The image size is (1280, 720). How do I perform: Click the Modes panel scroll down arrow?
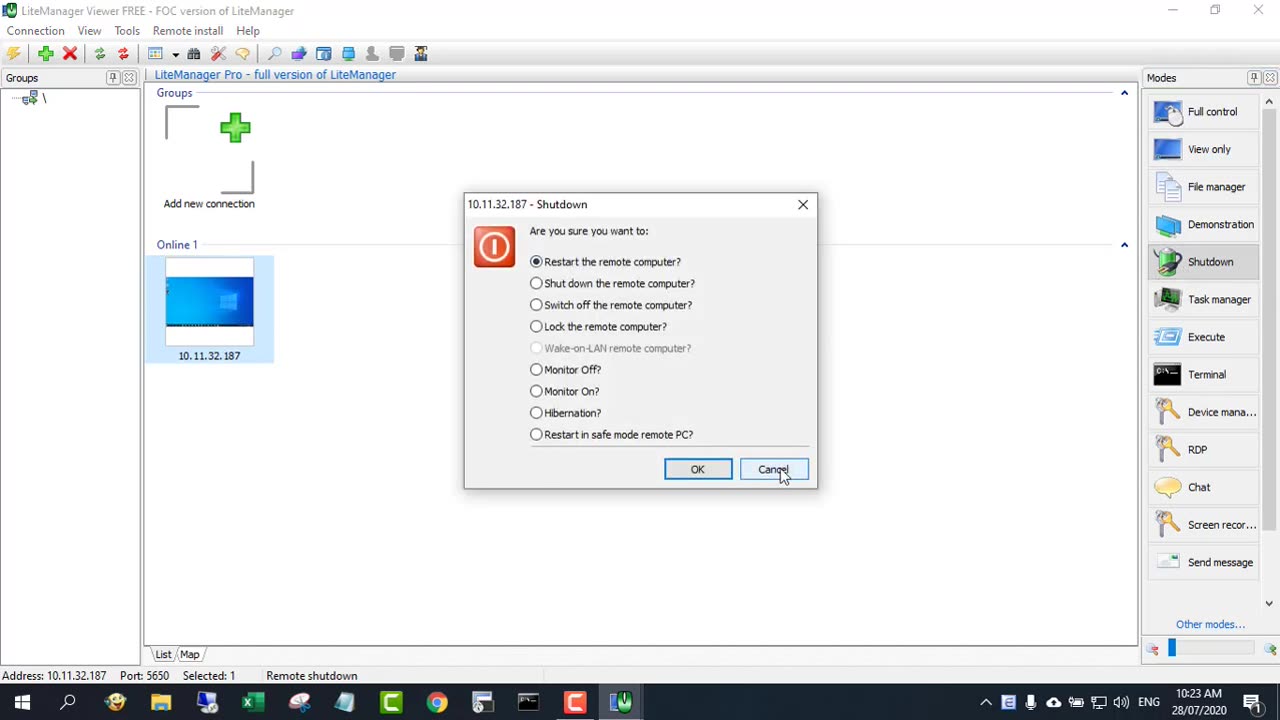point(1270,603)
